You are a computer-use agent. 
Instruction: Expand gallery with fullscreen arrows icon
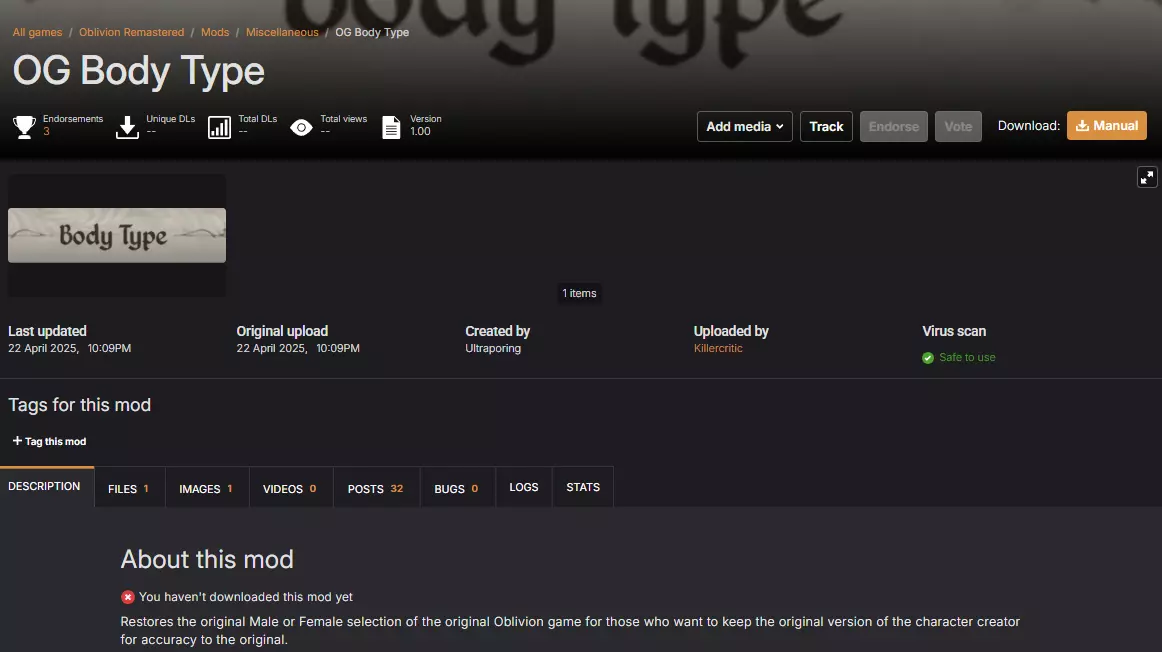1146,177
